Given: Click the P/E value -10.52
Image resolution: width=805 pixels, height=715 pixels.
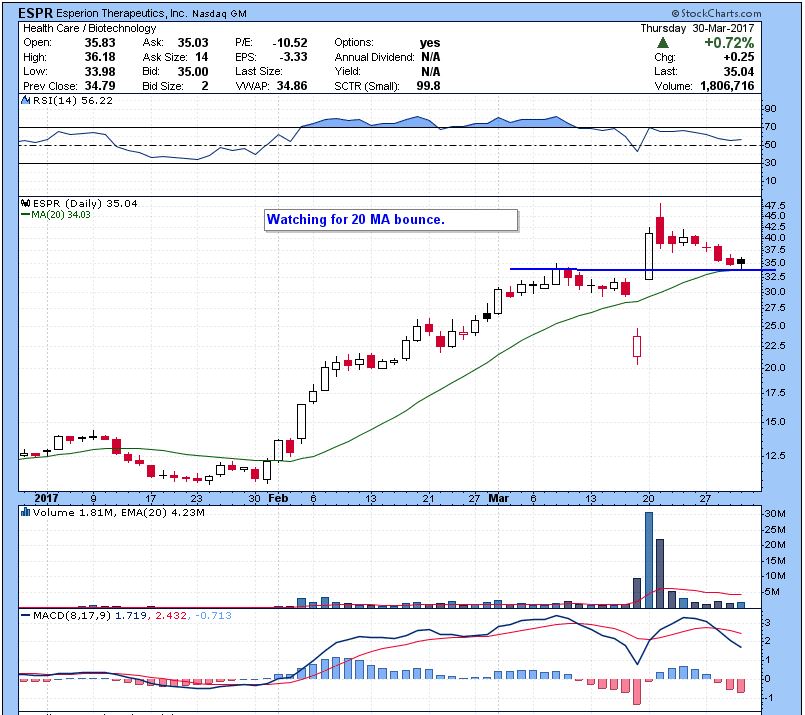Looking at the screenshot, I should 290,43.
